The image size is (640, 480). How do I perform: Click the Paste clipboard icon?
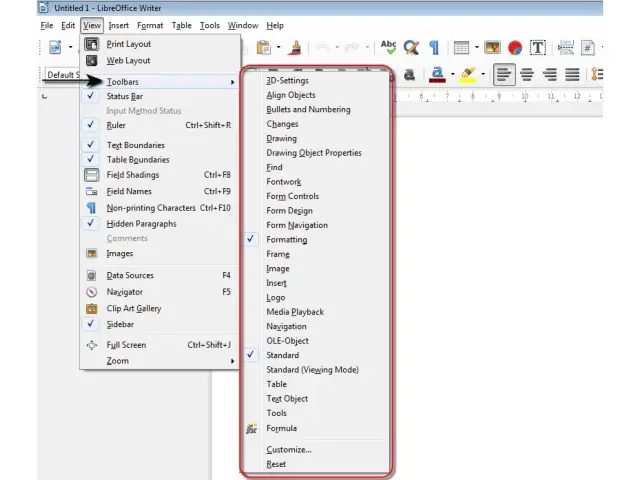point(264,47)
